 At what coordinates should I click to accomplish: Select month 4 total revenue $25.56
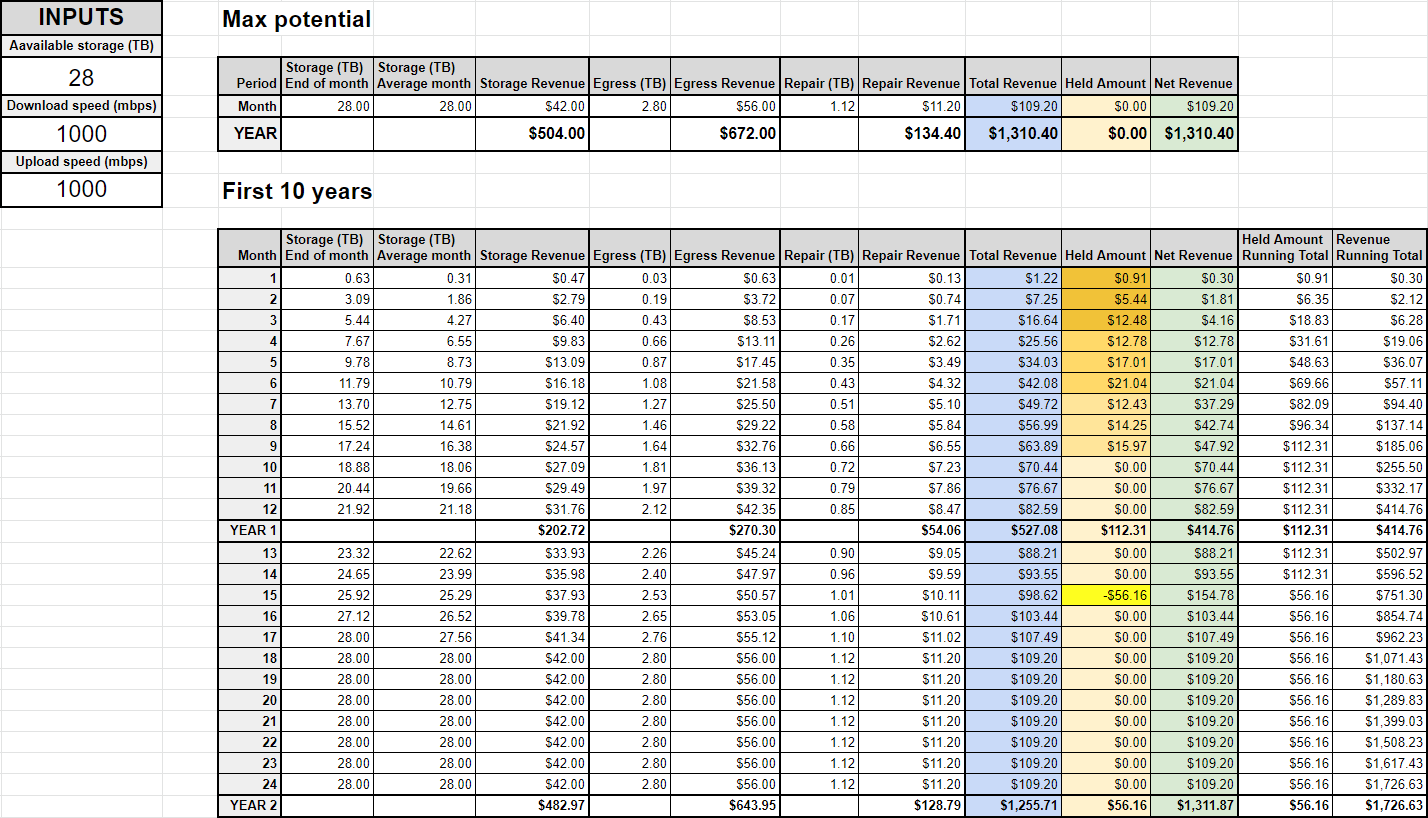tap(1013, 341)
